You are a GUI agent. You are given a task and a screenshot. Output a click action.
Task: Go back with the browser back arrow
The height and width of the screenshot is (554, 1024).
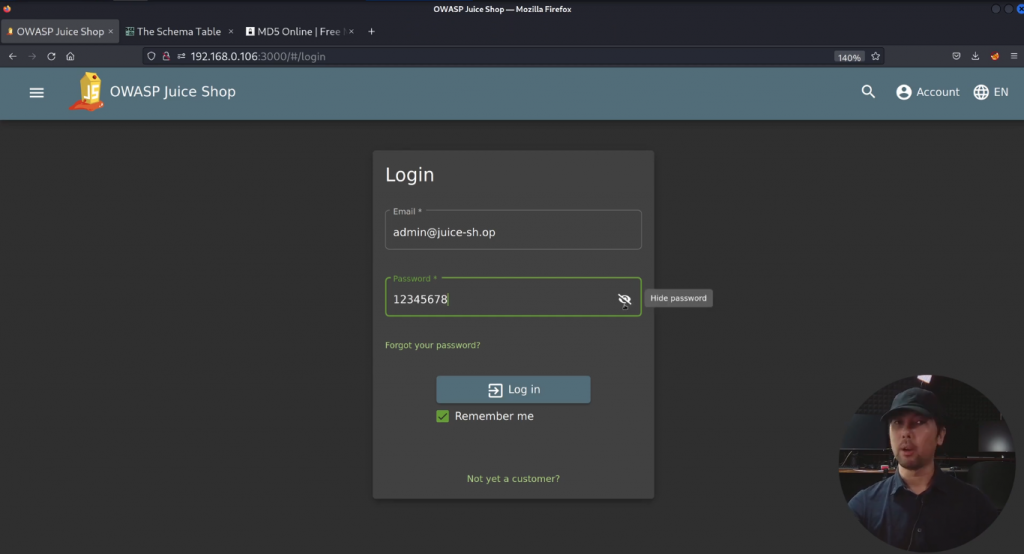point(12,57)
